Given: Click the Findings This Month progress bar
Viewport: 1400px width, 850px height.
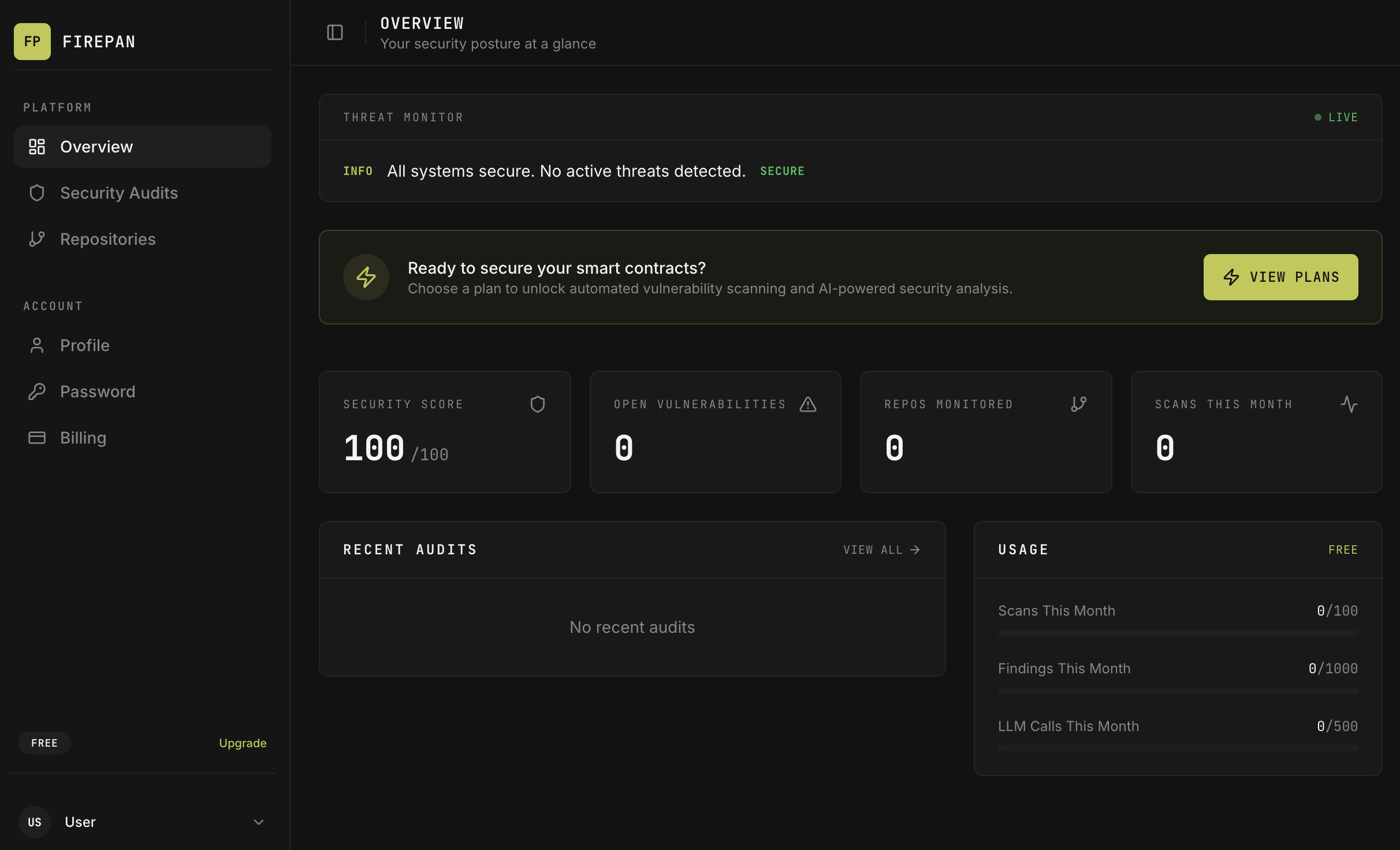Looking at the screenshot, I should (x=1178, y=689).
